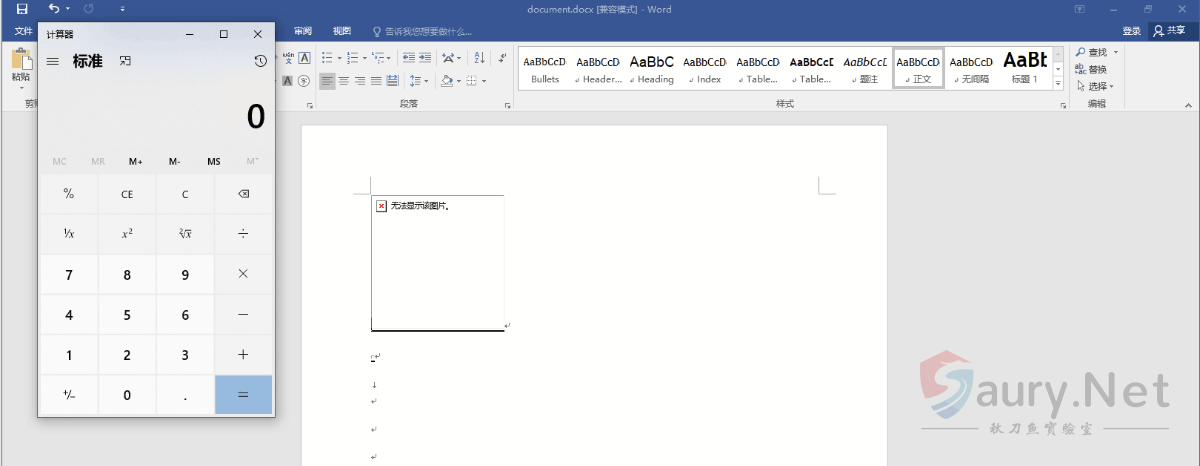Open the 查找 (Find) dropdown arrow
The width and height of the screenshot is (1200, 466).
click(1115, 52)
